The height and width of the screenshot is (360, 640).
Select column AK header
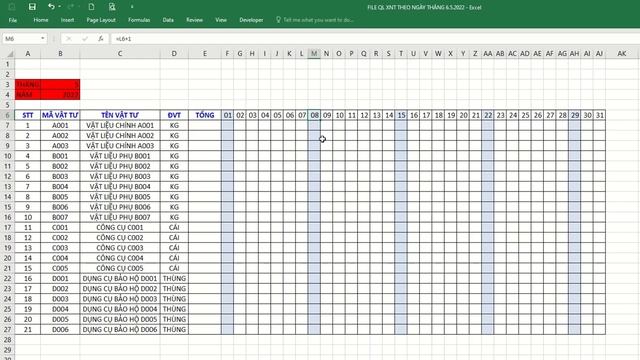[622, 53]
